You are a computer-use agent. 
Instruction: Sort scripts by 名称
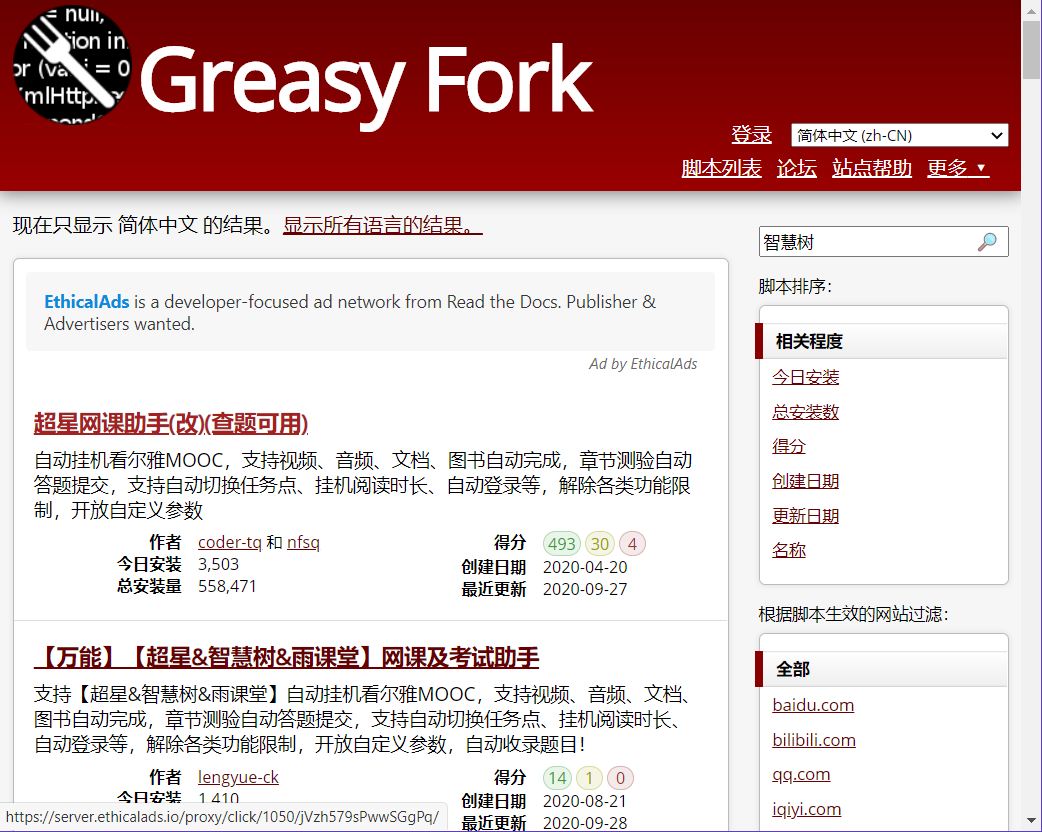tap(788, 550)
